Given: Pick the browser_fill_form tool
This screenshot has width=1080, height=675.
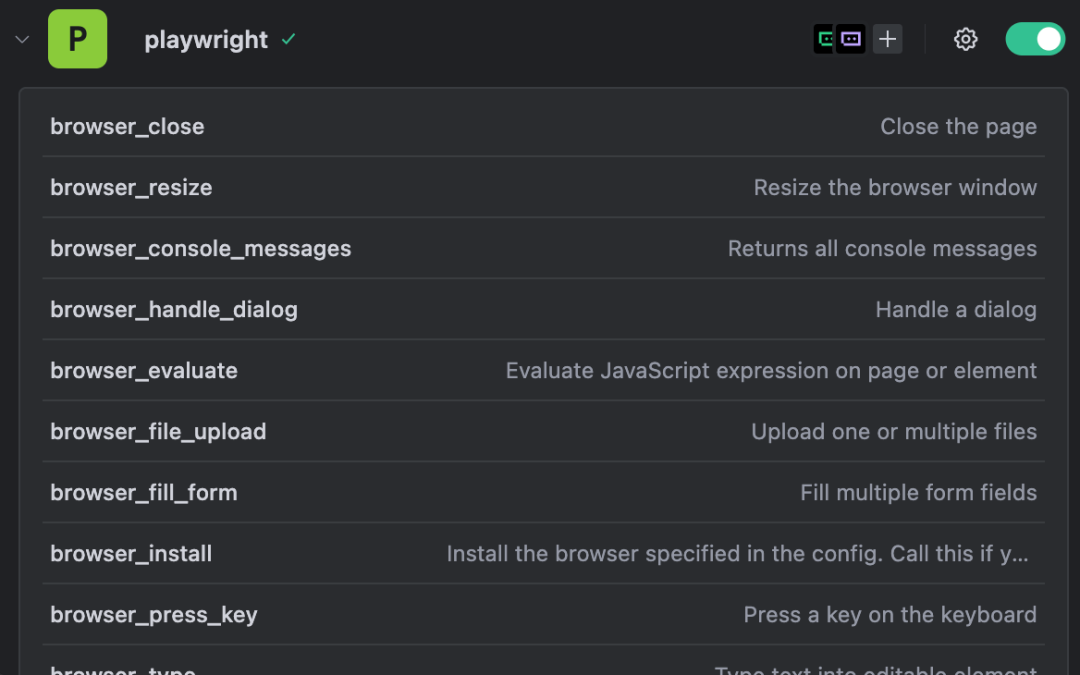Looking at the screenshot, I should (x=144, y=493).
